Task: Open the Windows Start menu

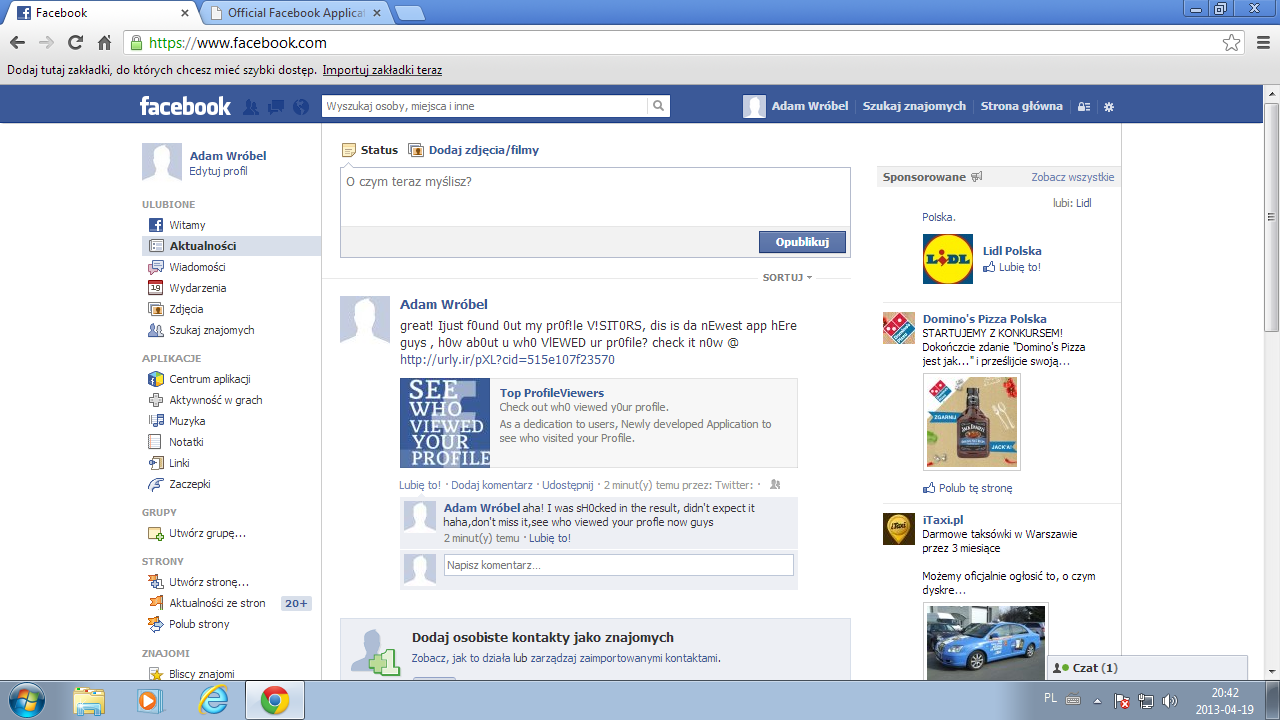Action: click(x=26, y=700)
